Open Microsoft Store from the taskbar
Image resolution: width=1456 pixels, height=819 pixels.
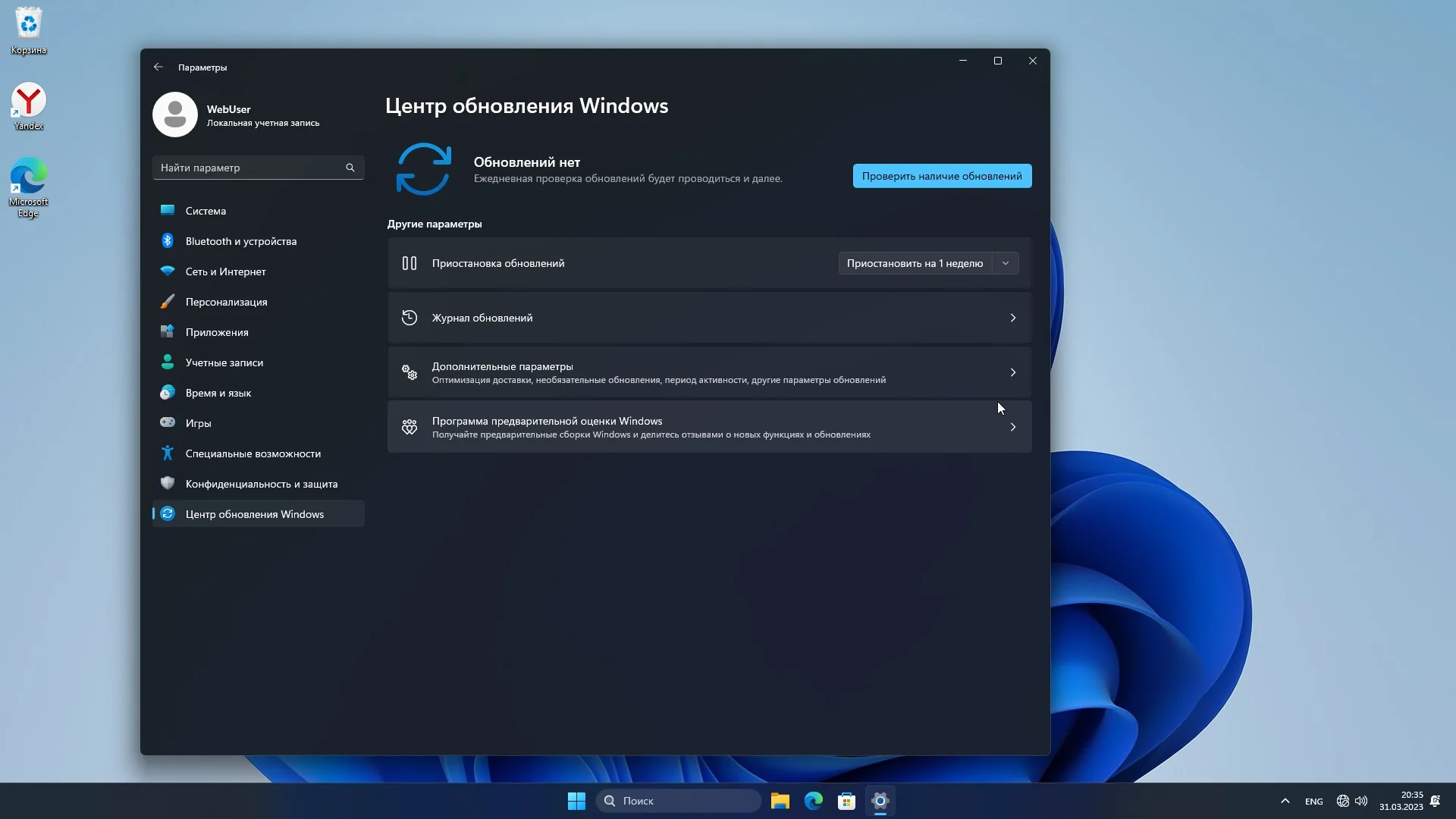[846, 801]
